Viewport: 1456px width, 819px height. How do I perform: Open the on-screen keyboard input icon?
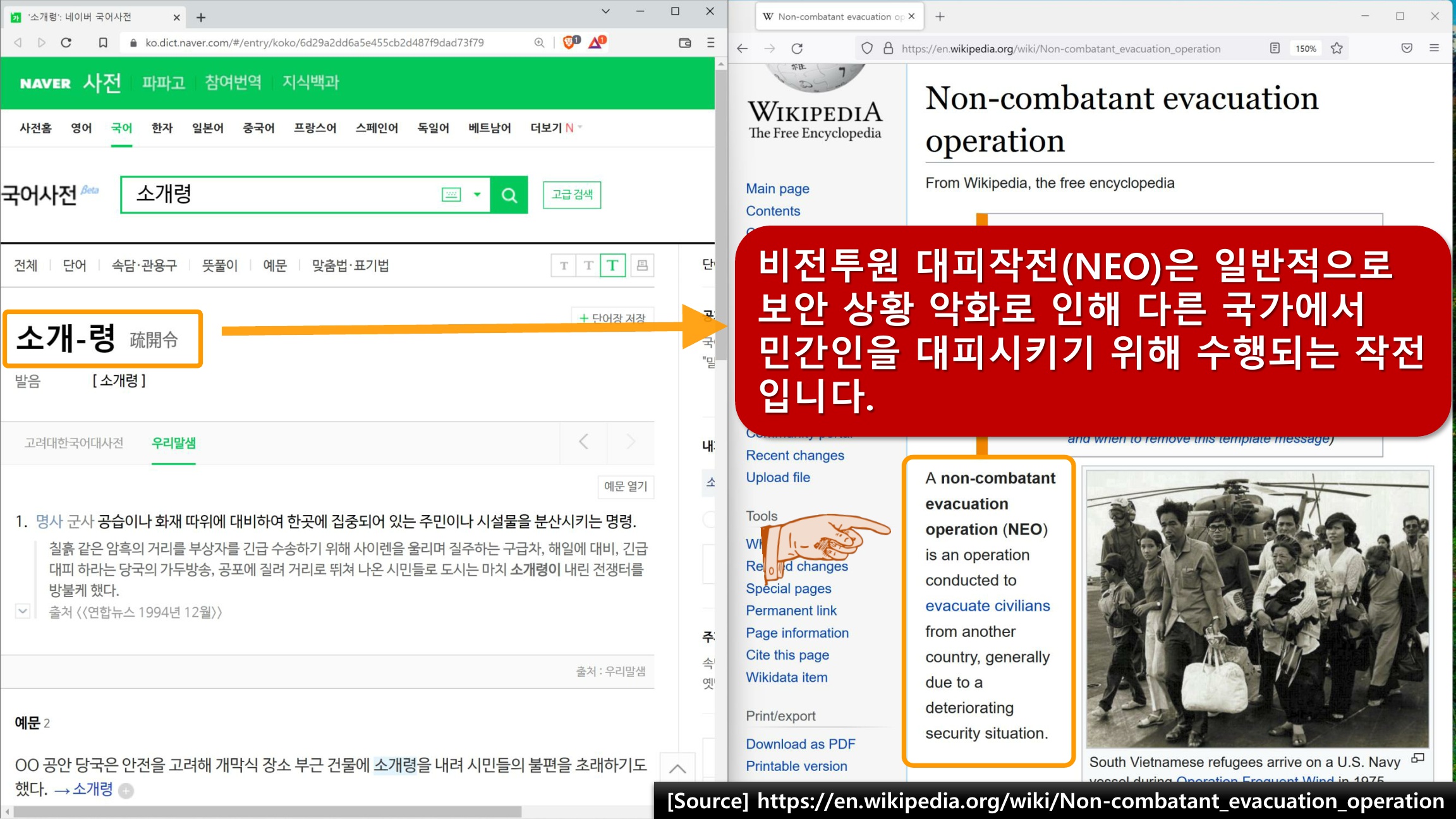[451, 195]
